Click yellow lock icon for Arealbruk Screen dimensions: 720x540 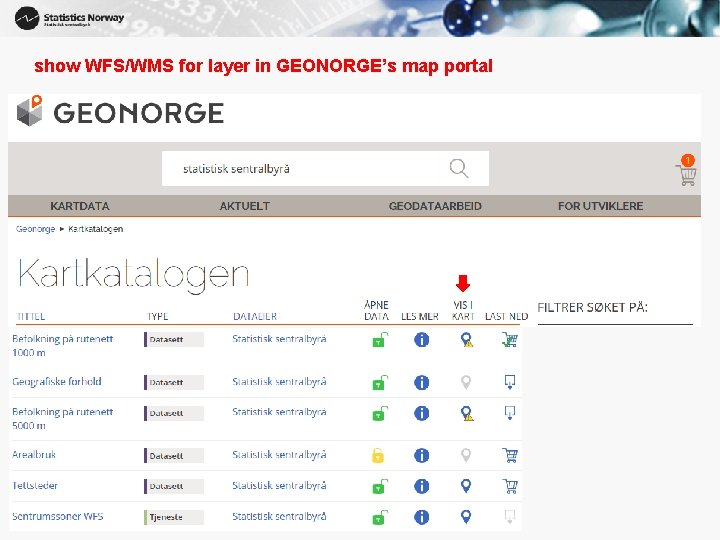[377, 456]
